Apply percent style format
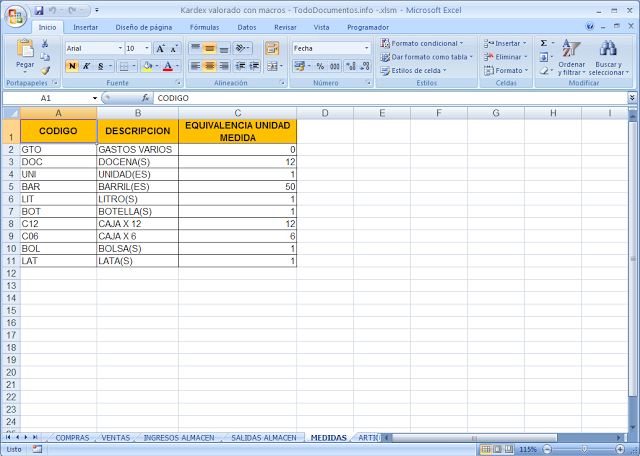 coord(320,66)
